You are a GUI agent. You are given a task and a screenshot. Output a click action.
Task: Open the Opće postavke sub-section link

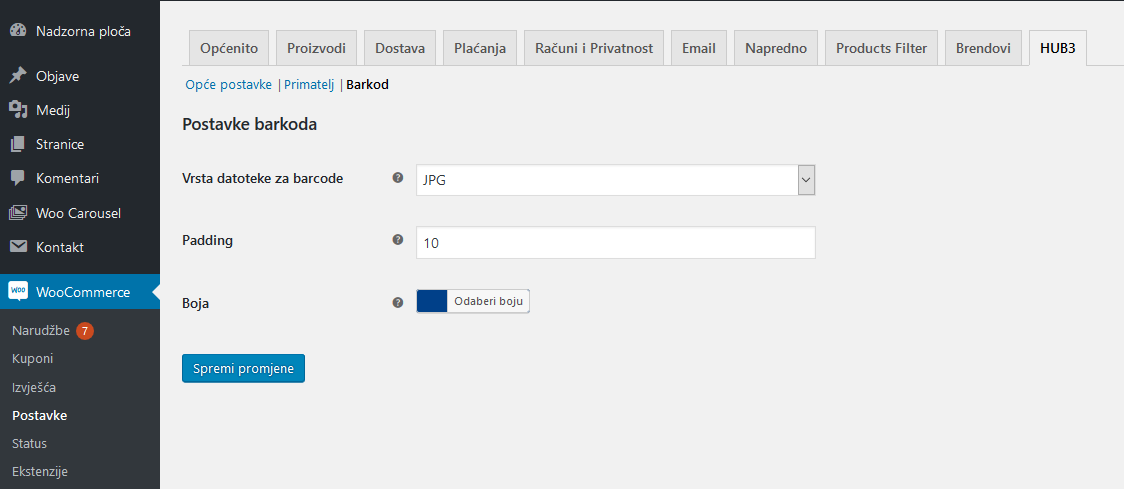(229, 85)
